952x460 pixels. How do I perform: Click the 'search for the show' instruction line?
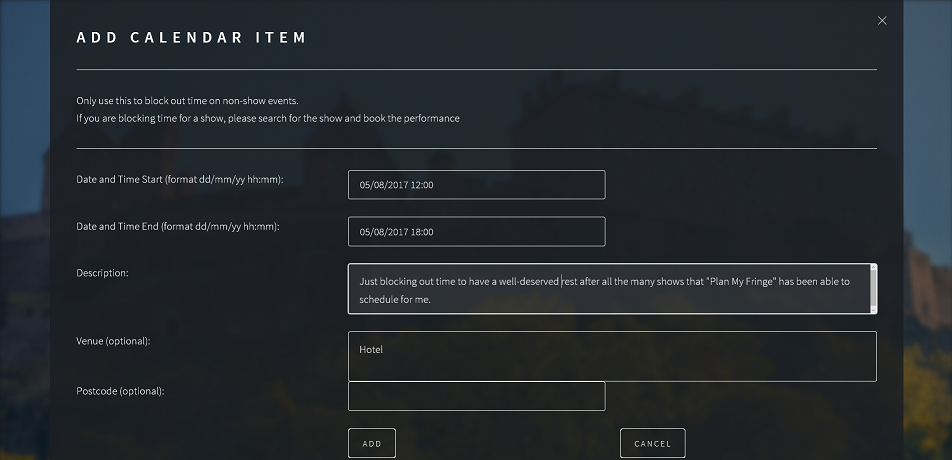tap(268, 118)
